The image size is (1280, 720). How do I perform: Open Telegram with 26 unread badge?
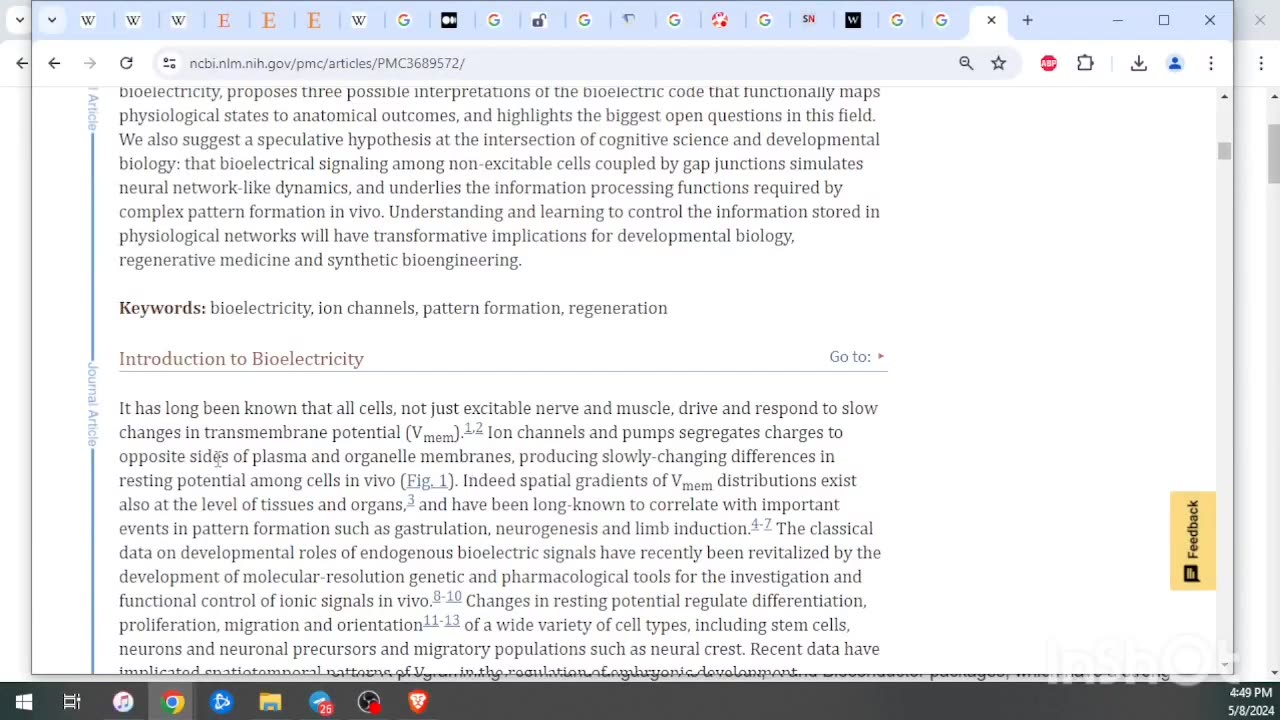[320, 702]
